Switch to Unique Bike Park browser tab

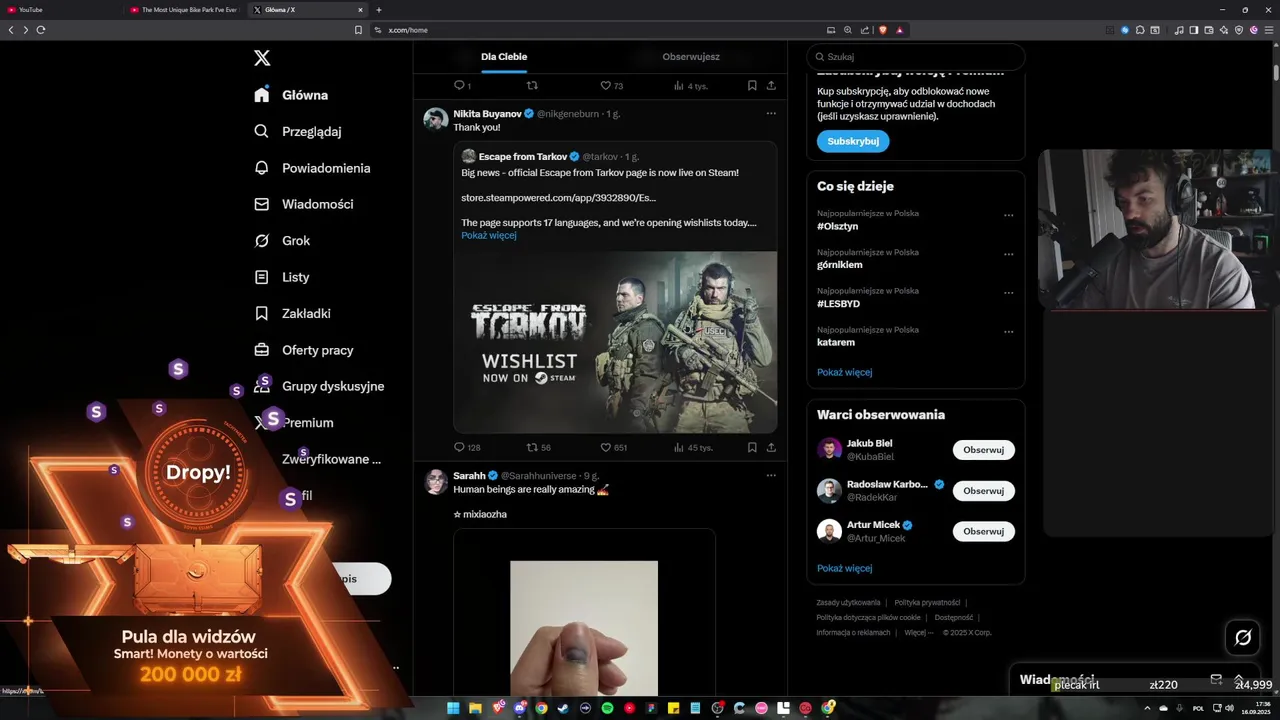pyautogui.click(x=186, y=9)
